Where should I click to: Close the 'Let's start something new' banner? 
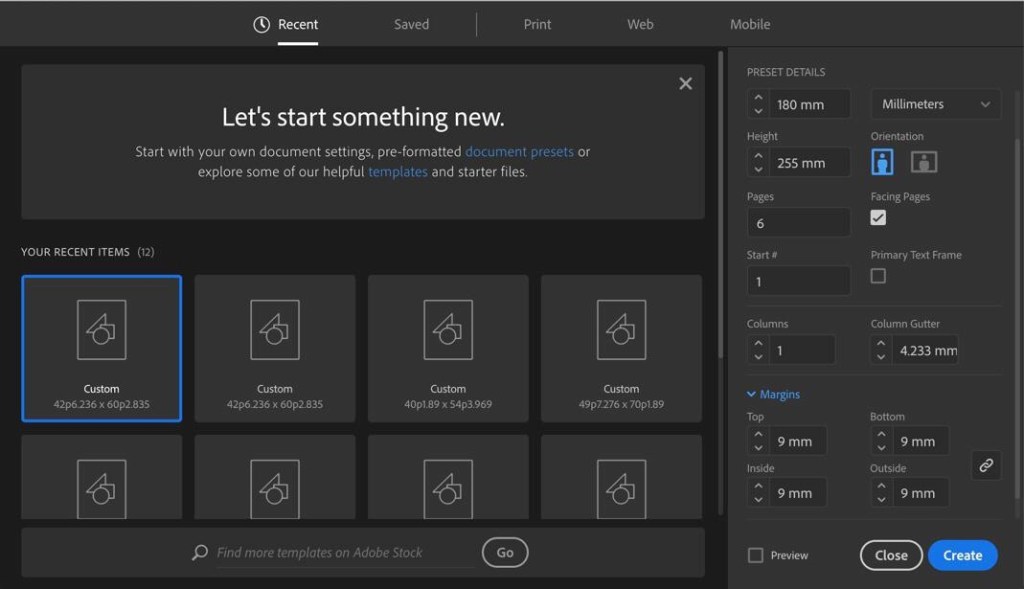tap(685, 84)
